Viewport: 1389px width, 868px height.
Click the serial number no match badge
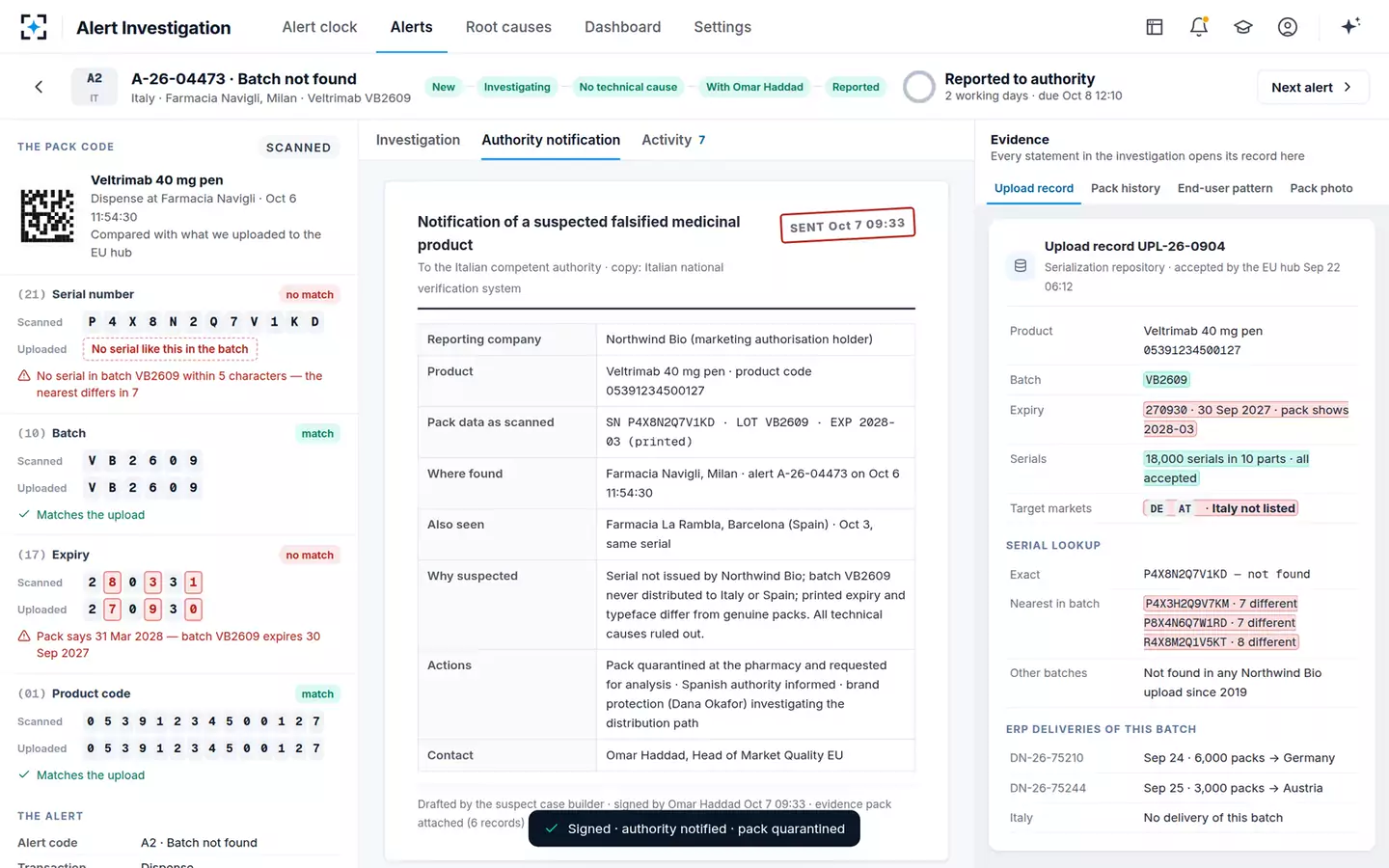310,295
